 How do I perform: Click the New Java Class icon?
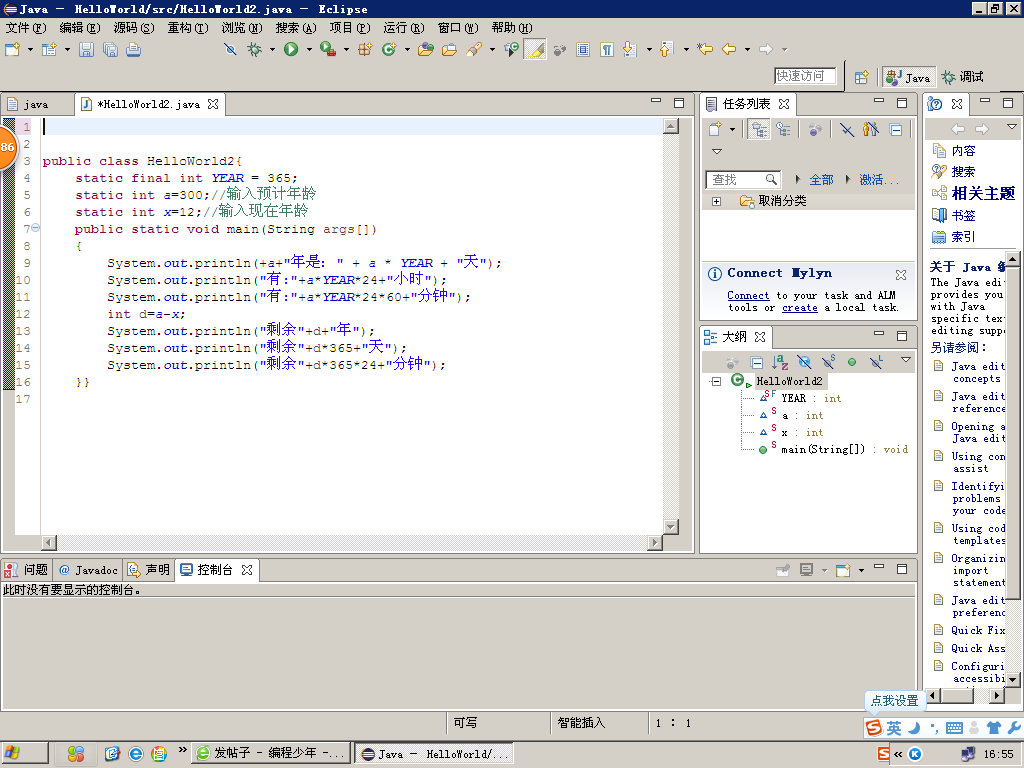click(x=389, y=49)
